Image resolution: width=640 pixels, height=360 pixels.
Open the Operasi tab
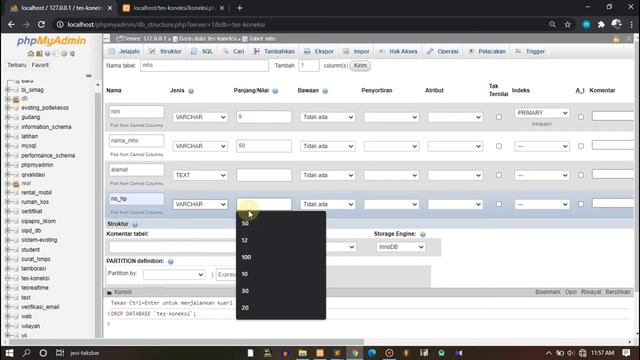tap(443, 51)
